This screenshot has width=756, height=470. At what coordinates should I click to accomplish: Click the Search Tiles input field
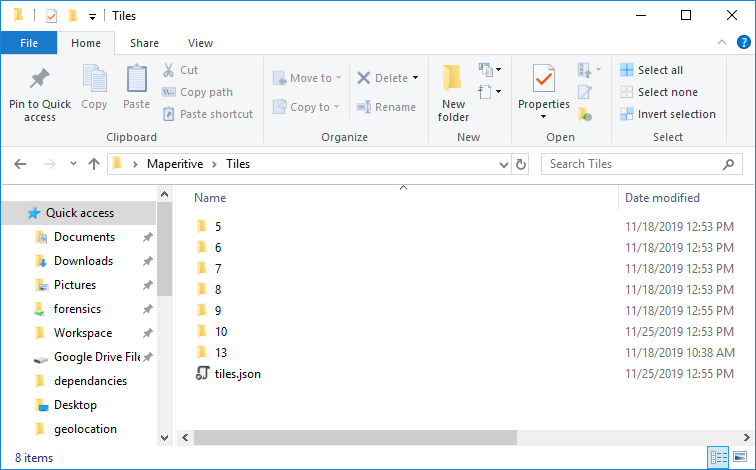click(x=633, y=164)
